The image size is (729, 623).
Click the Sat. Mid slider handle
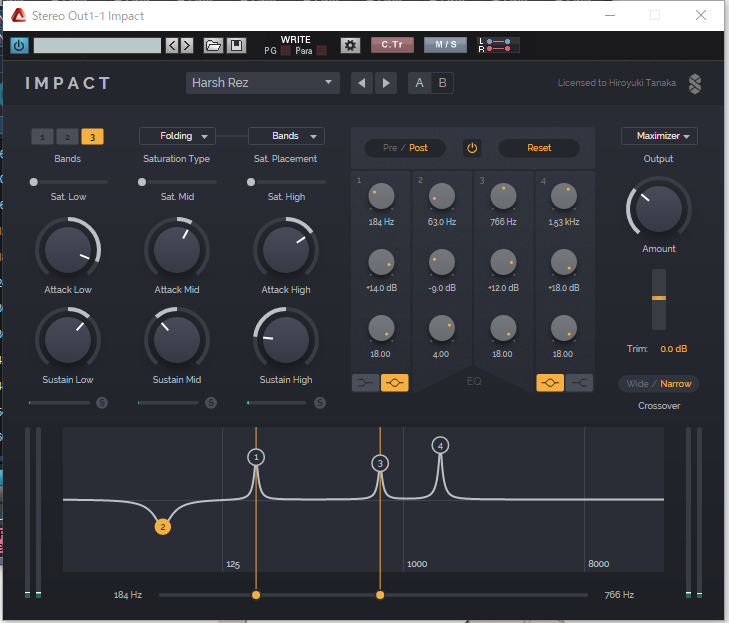tap(142, 182)
